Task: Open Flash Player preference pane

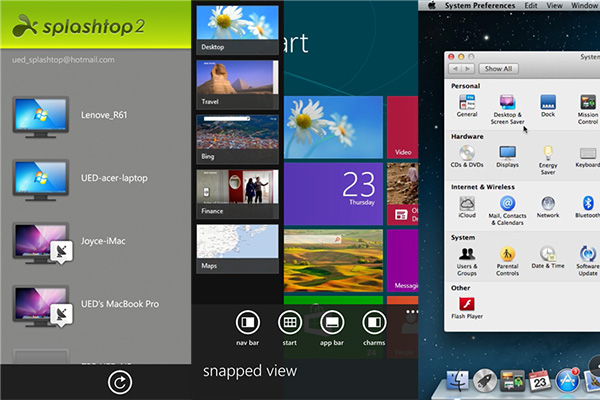Action: point(467,304)
